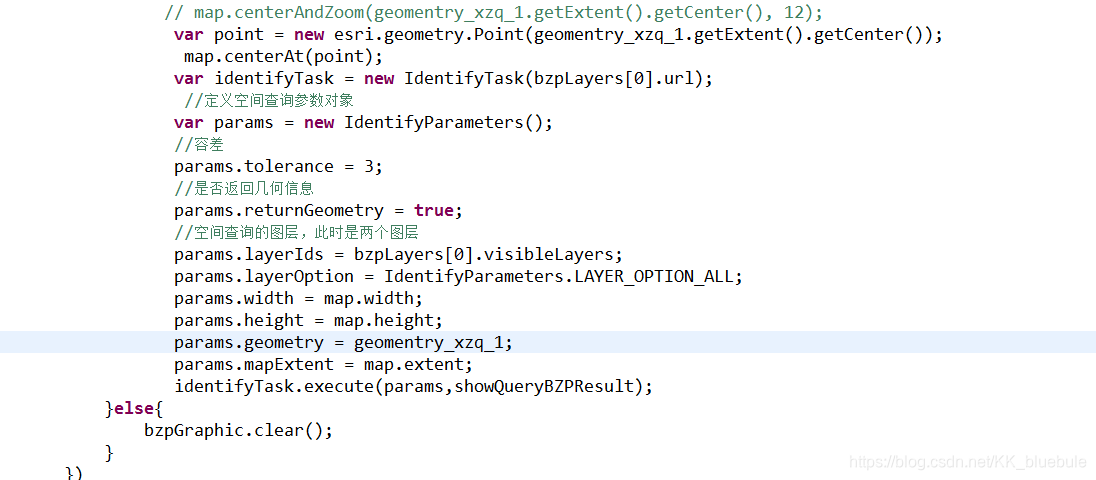Click the map.centerAt(point) line
This screenshot has width=1096, height=480.
284,57
